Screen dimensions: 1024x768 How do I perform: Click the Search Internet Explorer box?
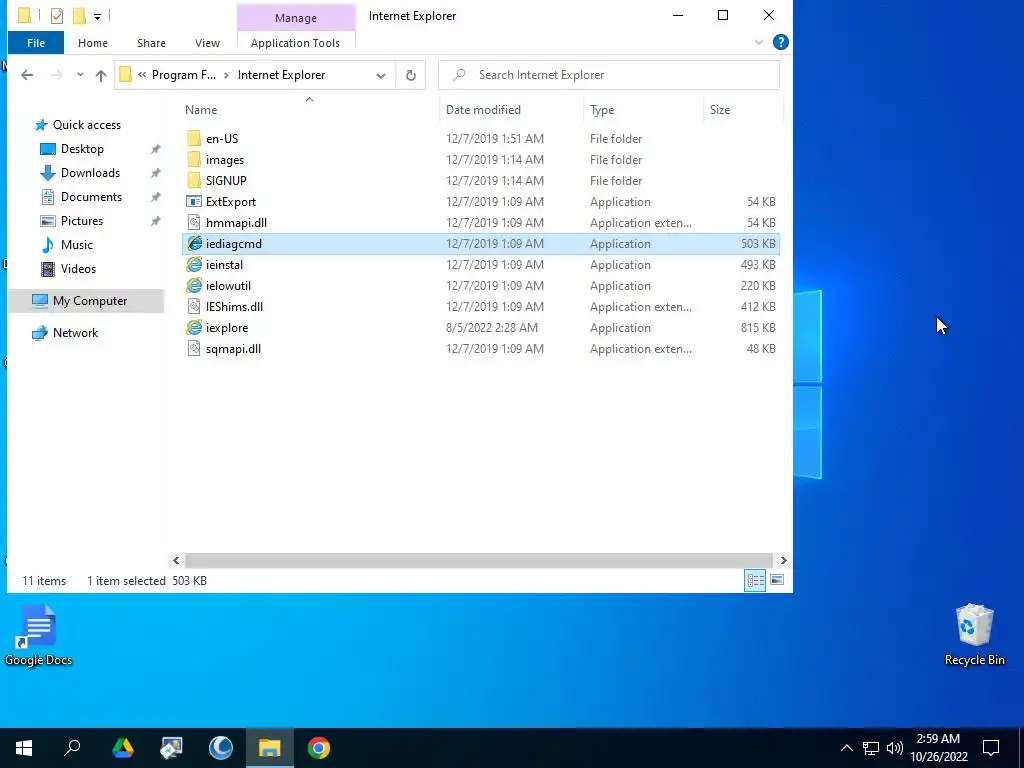click(x=609, y=75)
